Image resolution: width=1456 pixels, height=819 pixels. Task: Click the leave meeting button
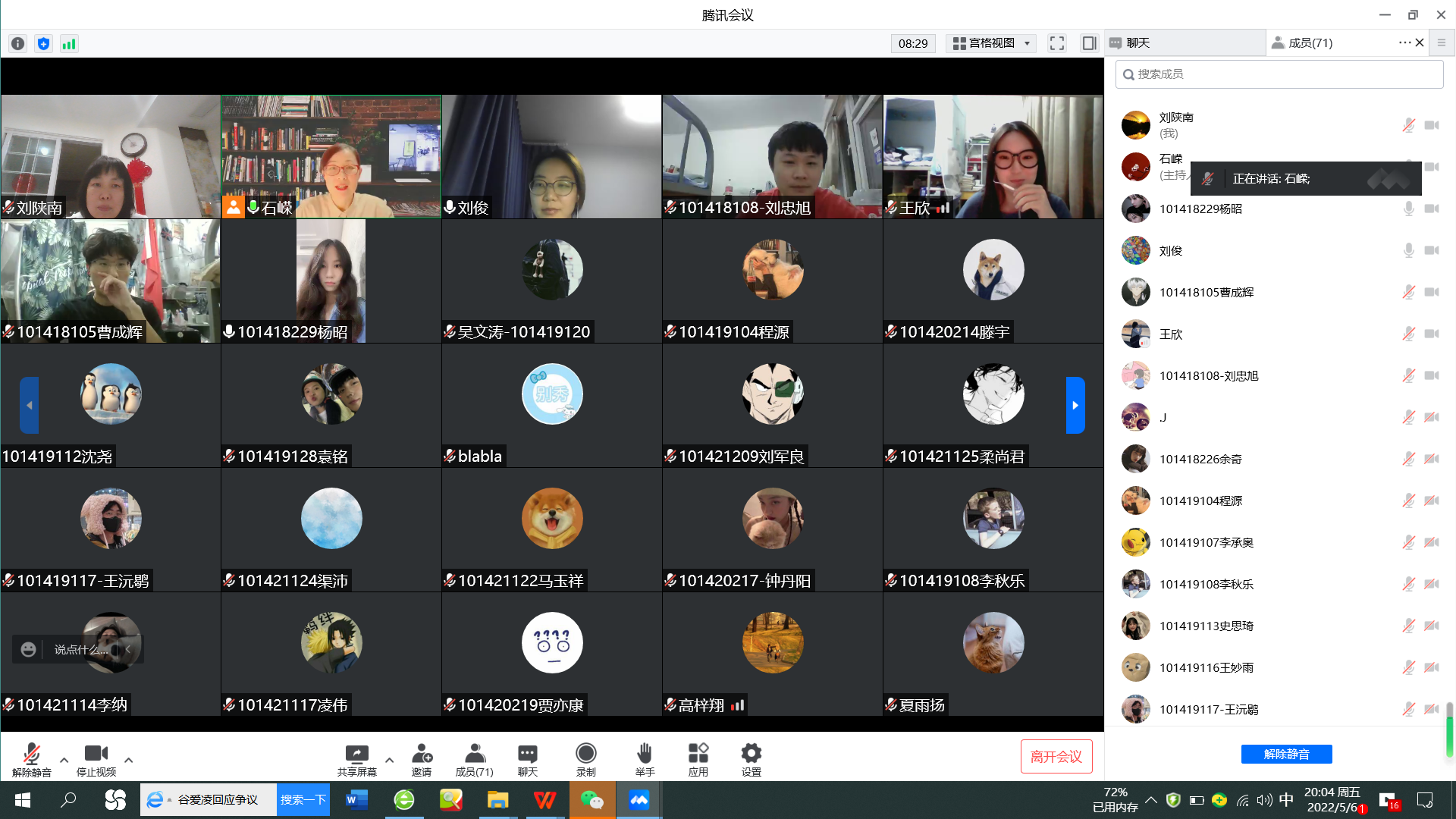[1056, 757]
